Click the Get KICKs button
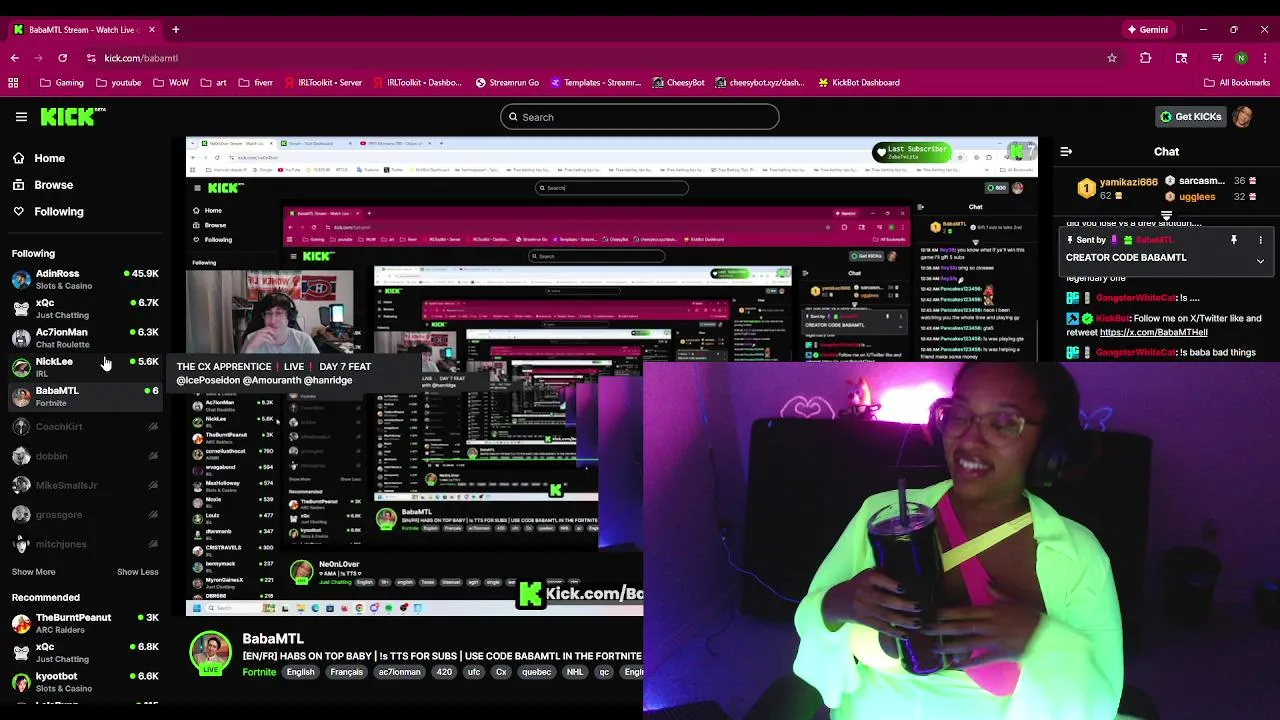Viewport: 1280px width, 720px height. pyautogui.click(x=1190, y=117)
